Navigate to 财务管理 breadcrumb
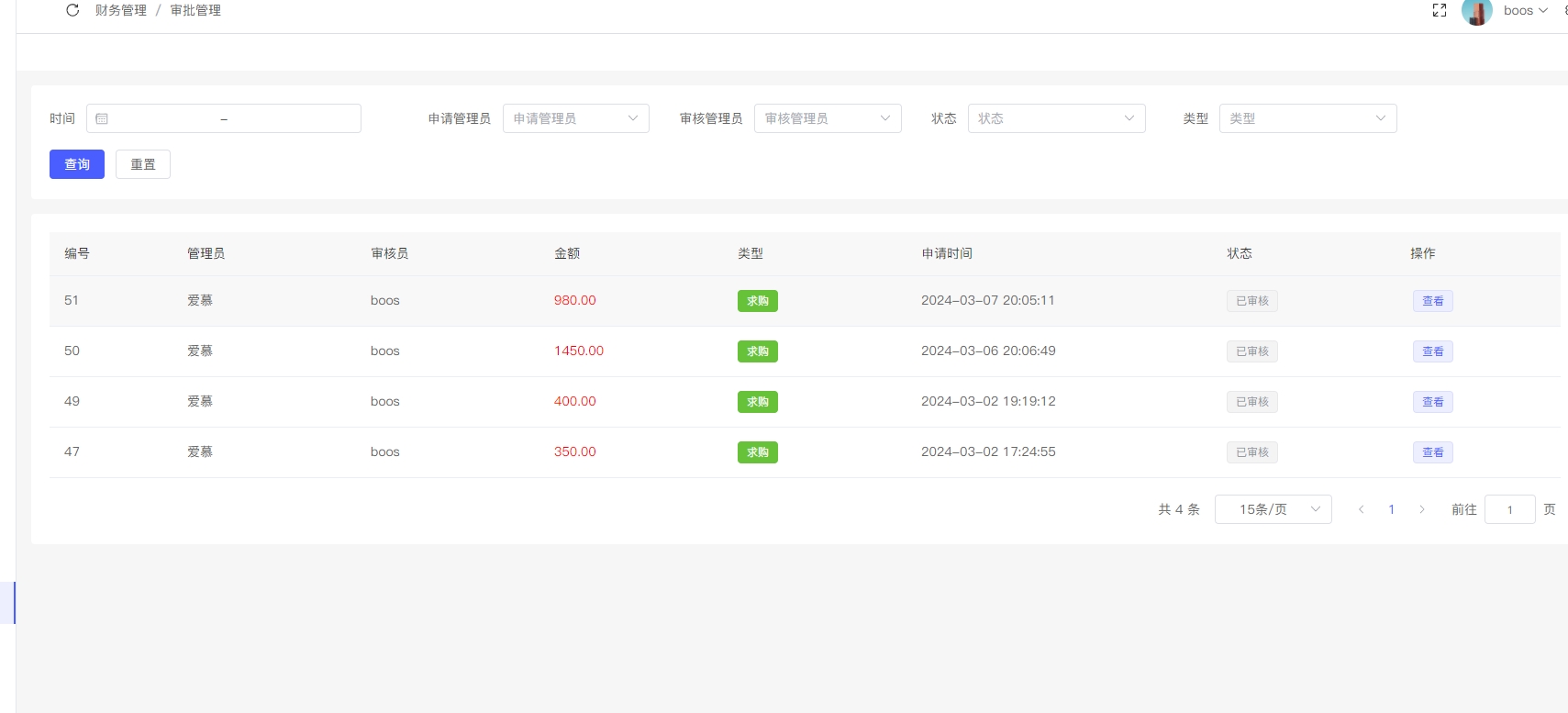Screen dimensions: 1568x713 click(x=121, y=10)
